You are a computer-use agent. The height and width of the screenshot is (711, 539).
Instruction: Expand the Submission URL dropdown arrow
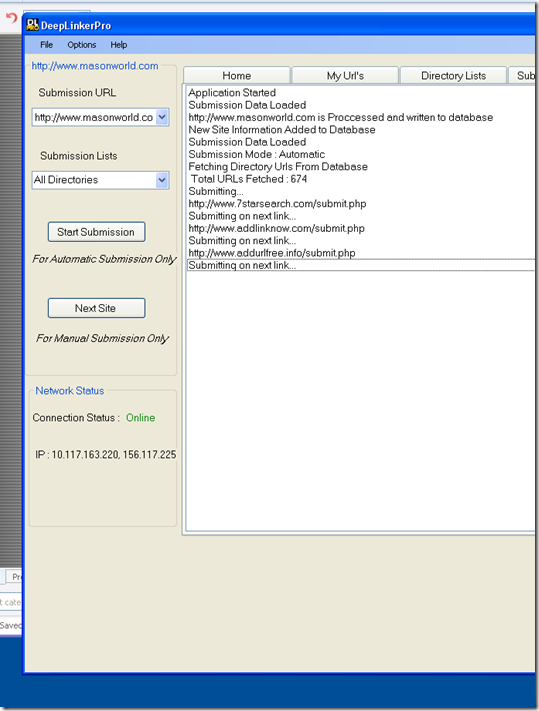162,117
